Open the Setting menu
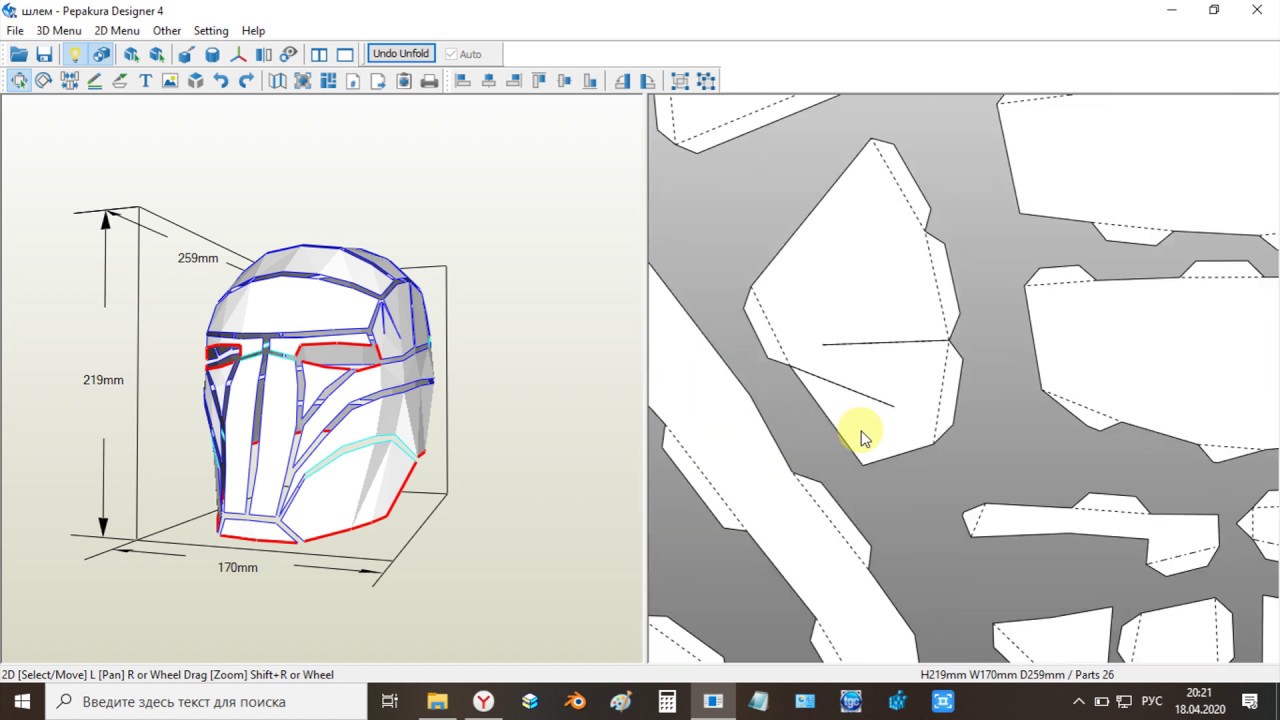 (x=211, y=31)
